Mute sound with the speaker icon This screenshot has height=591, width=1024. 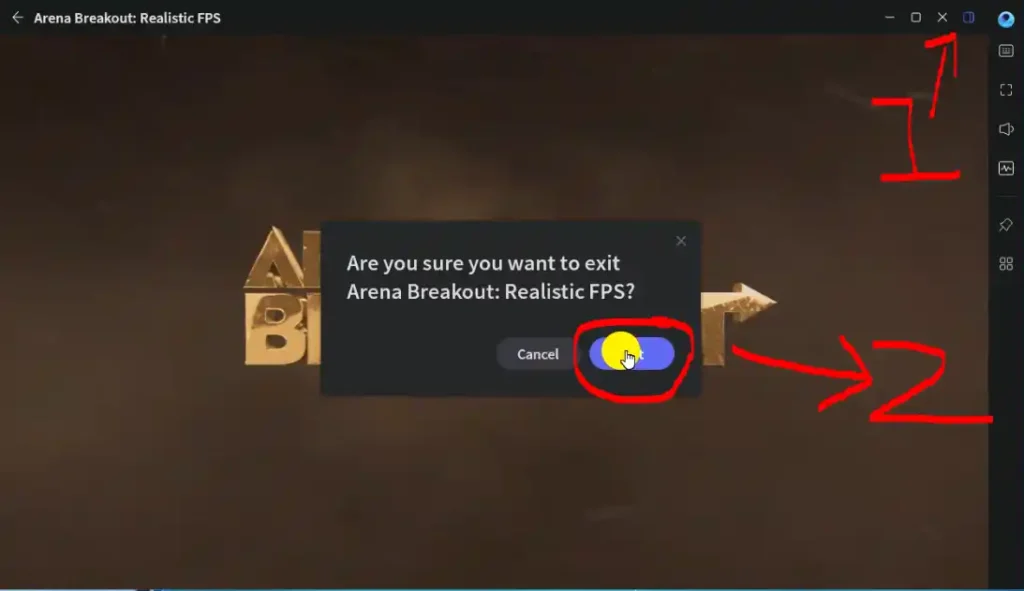point(1006,129)
